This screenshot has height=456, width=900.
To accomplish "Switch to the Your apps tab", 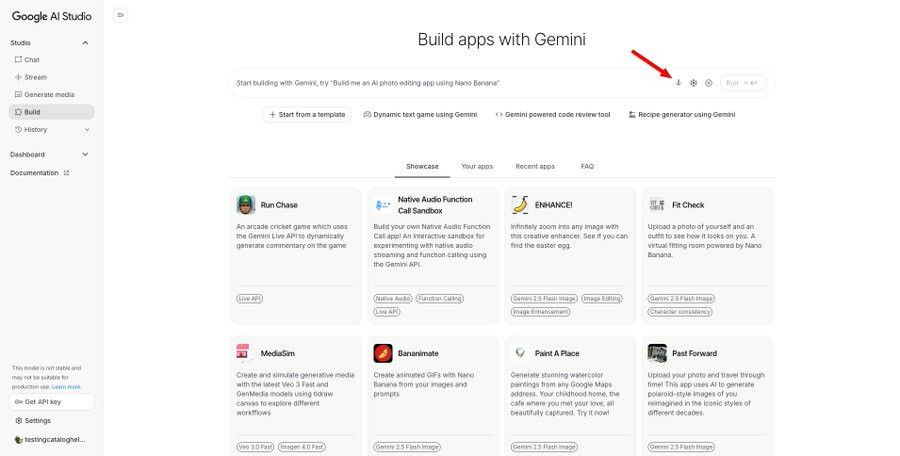I will [477, 167].
